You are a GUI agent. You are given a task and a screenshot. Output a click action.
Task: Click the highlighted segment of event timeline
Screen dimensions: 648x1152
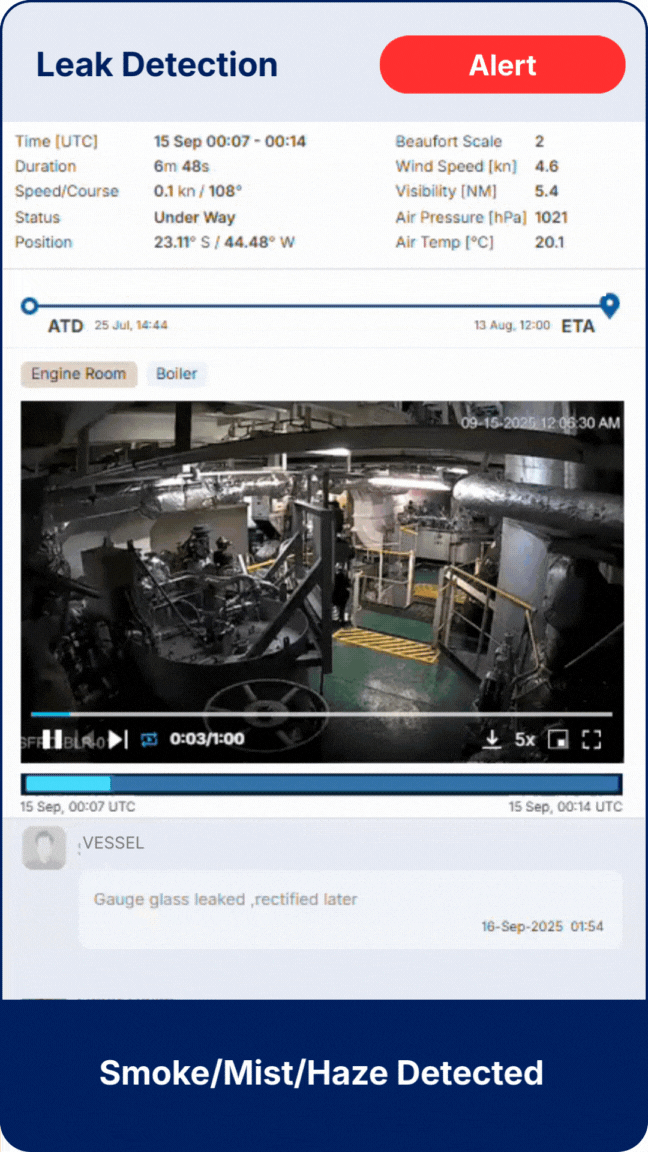pyautogui.click(x=67, y=784)
